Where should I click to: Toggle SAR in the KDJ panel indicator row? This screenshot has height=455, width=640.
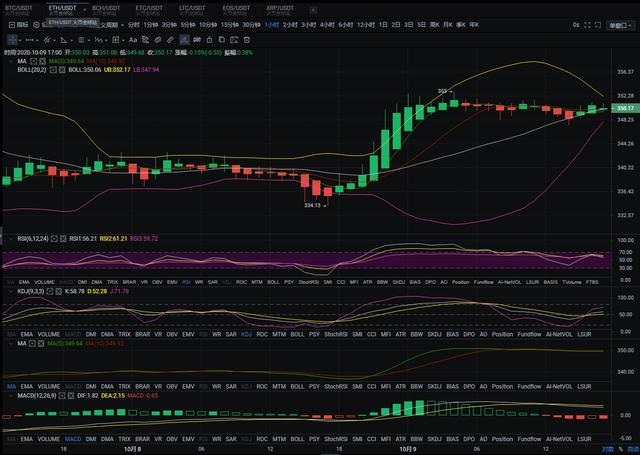(231, 334)
